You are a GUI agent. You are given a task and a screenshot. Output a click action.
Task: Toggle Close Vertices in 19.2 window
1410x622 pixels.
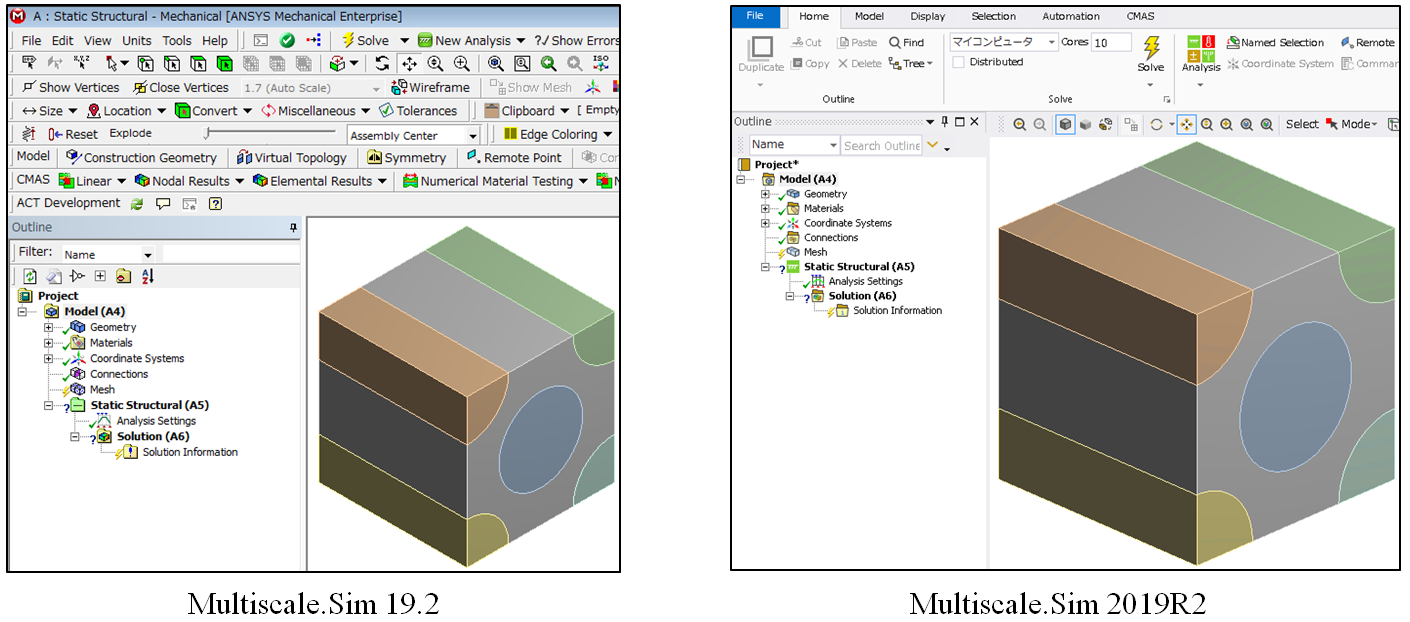click(x=181, y=87)
